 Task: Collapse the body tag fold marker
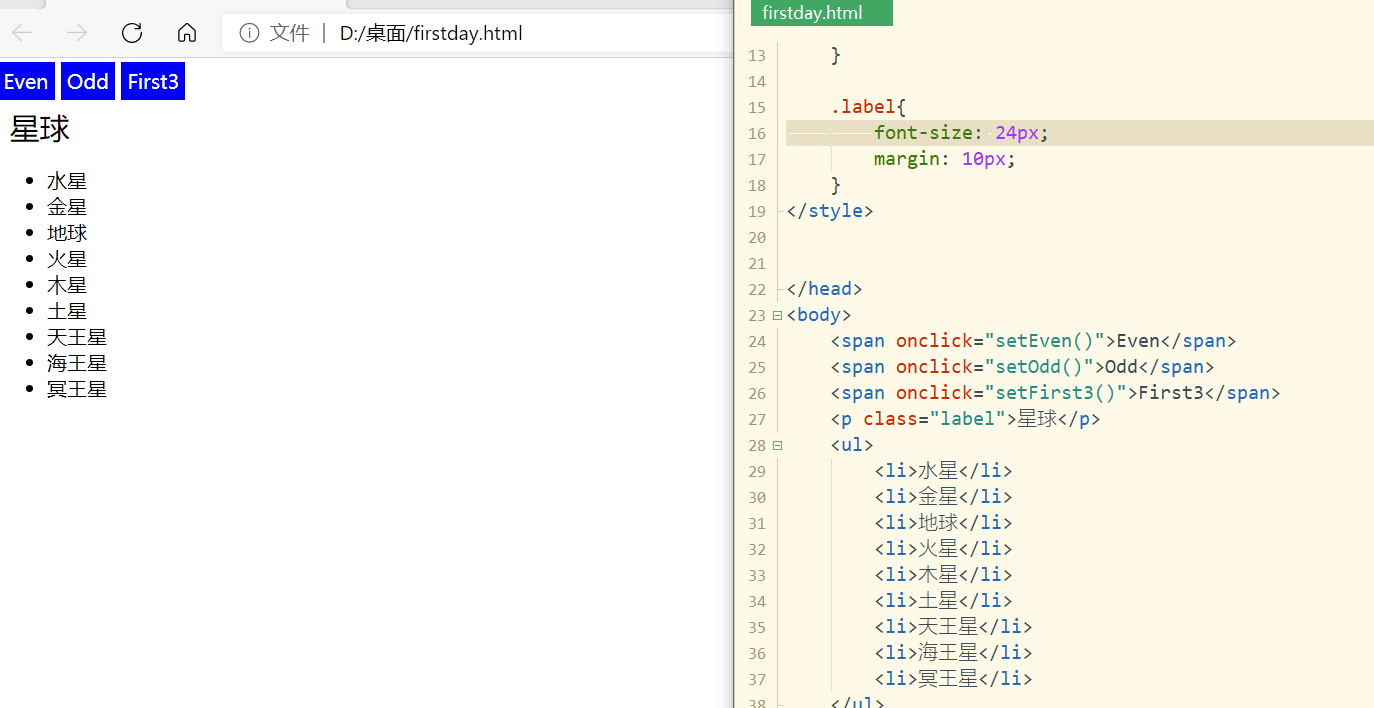[777, 315]
